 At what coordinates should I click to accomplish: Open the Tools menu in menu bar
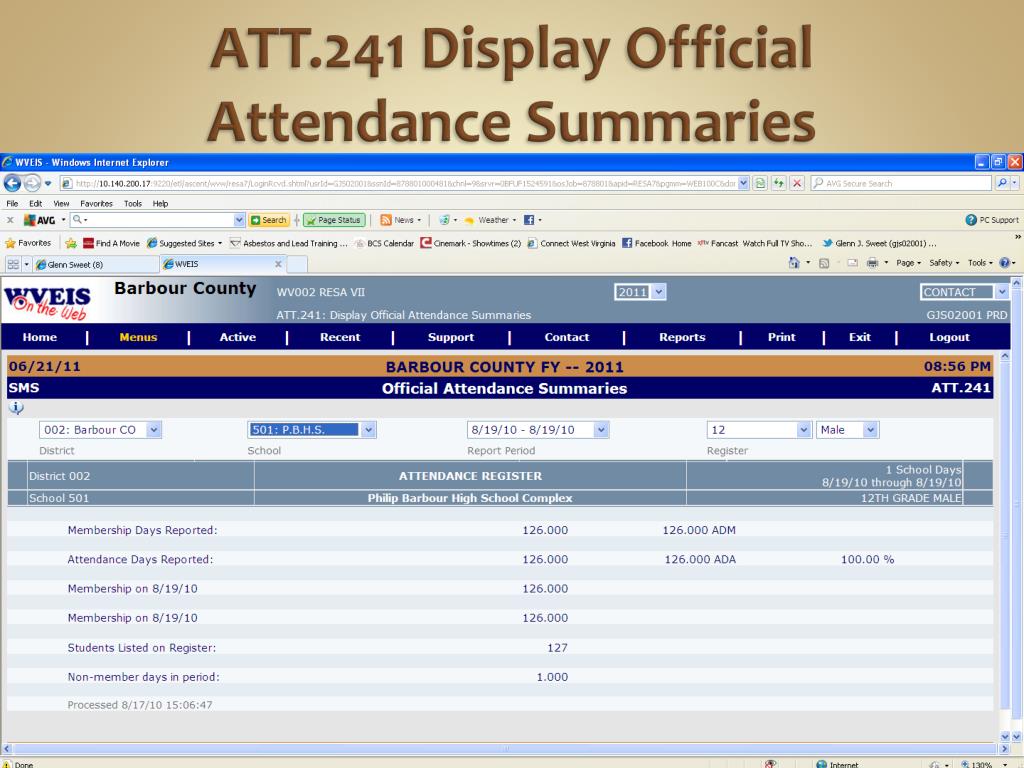pos(133,204)
